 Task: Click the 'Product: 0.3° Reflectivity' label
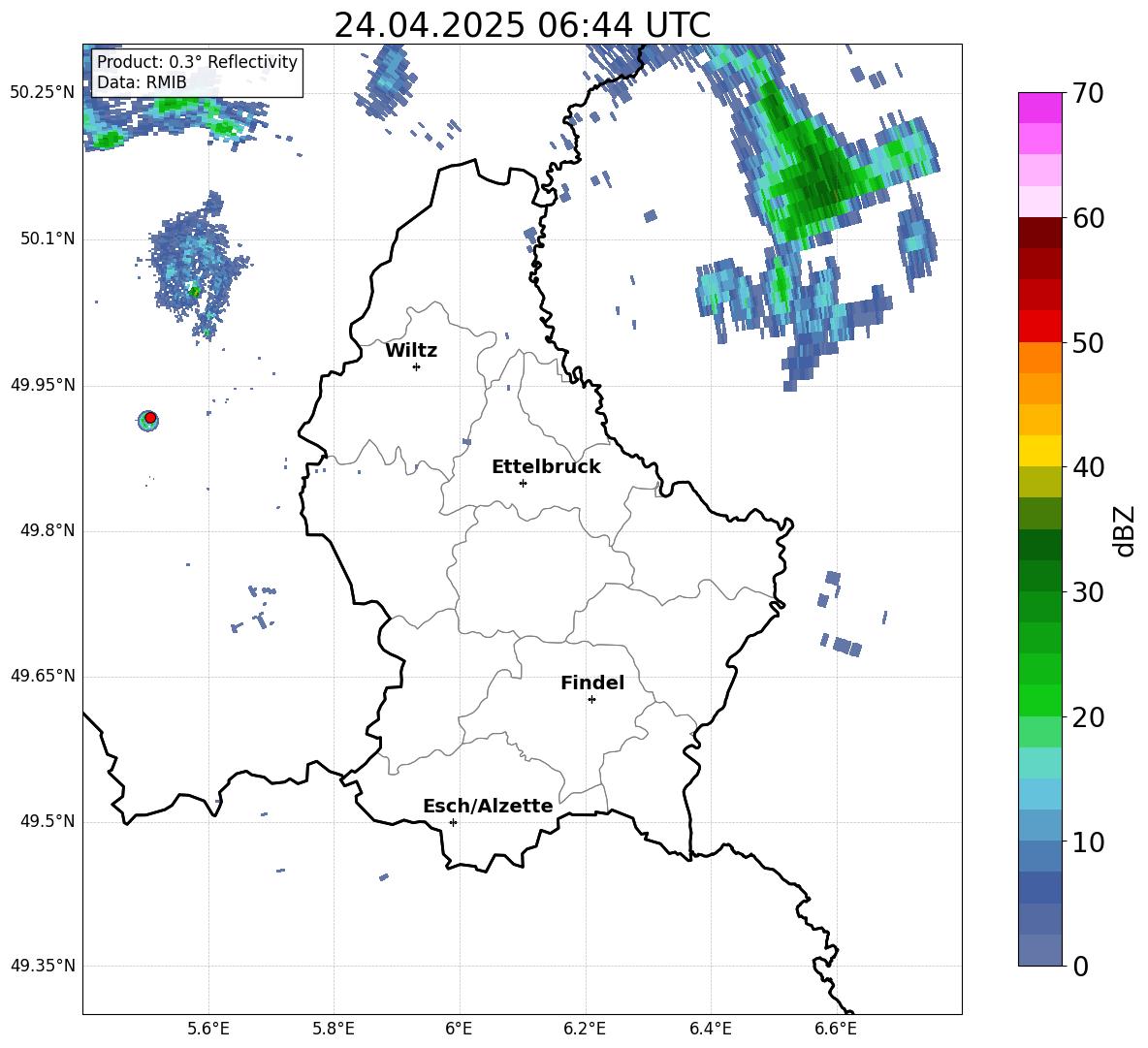197,61
